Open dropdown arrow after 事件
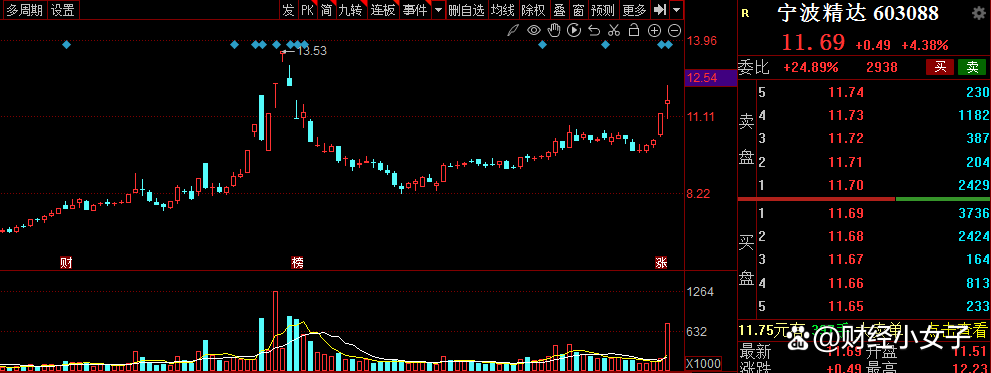Image resolution: width=991 pixels, height=373 pixels. [x=438, y=9]
